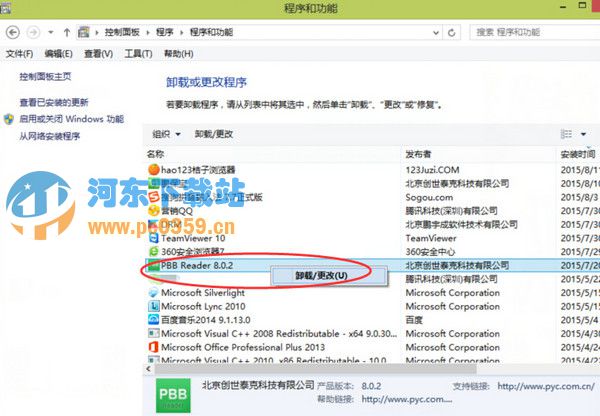Click the window icon in title bar
The height and width of the screenshot is (416, 600).
(x=5, y=8)
